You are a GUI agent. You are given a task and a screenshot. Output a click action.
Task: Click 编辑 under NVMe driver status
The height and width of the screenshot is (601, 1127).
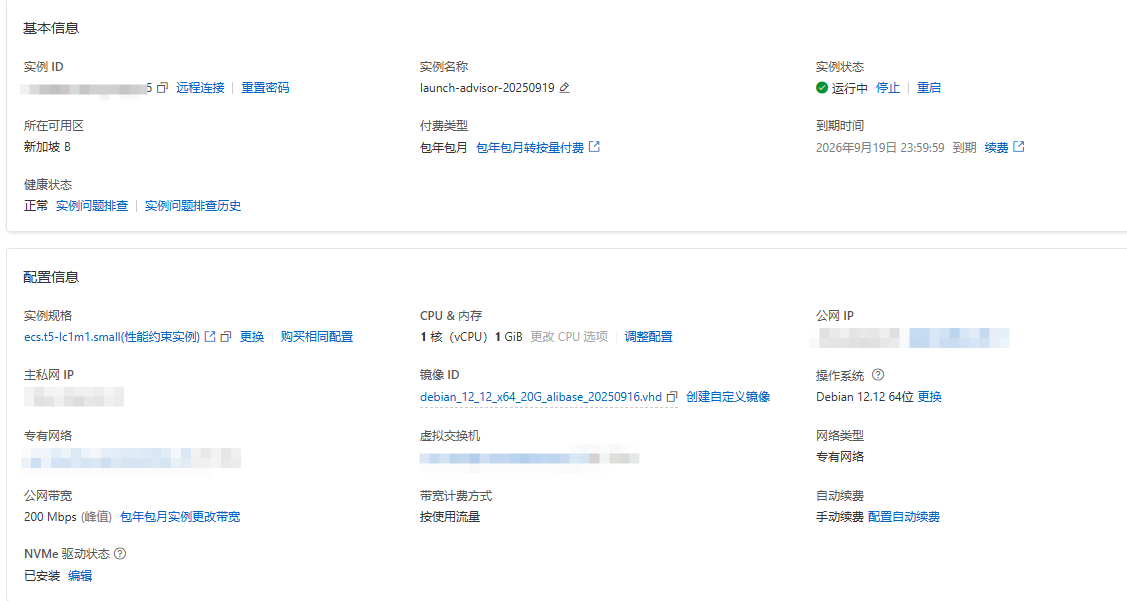click(x=80, y=576)
